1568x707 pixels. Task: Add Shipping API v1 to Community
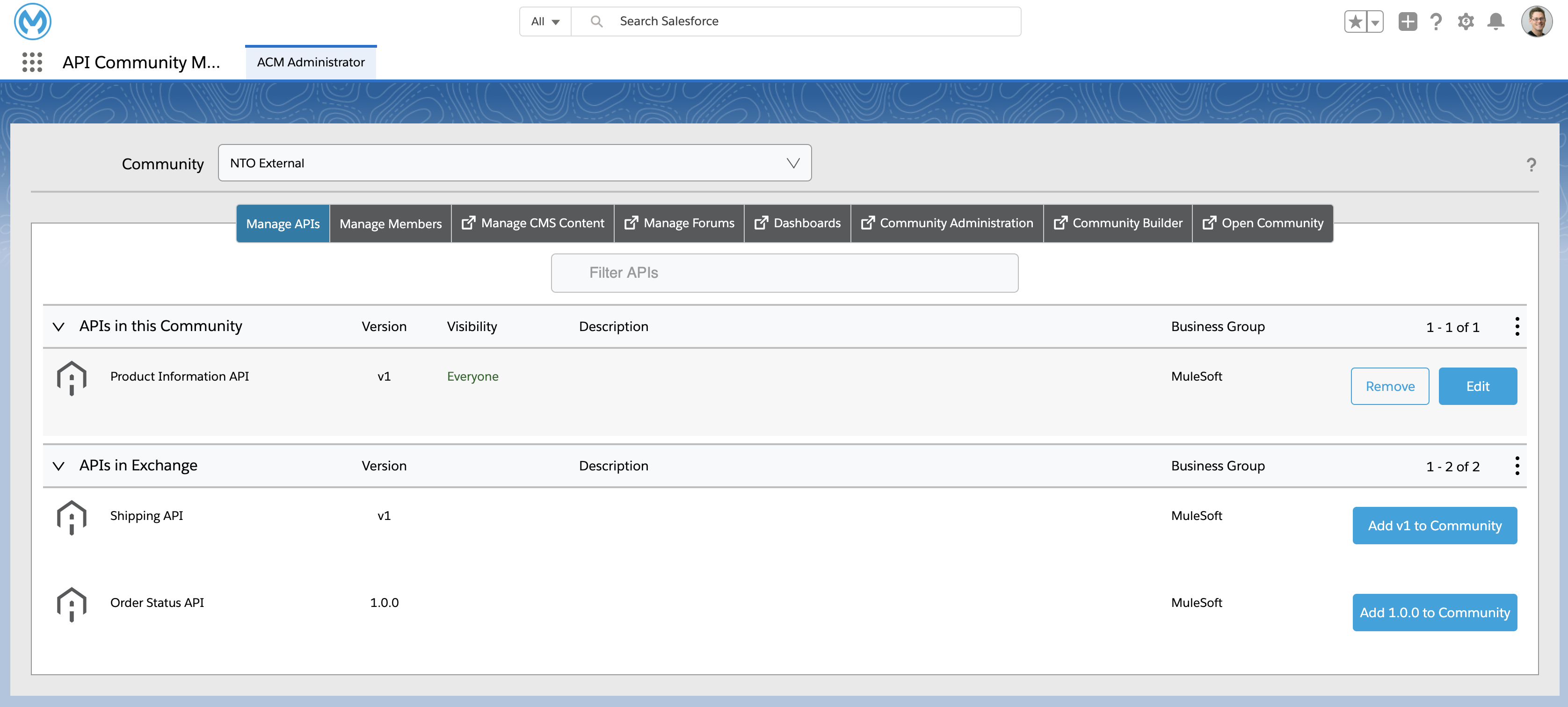(1435, 525)
